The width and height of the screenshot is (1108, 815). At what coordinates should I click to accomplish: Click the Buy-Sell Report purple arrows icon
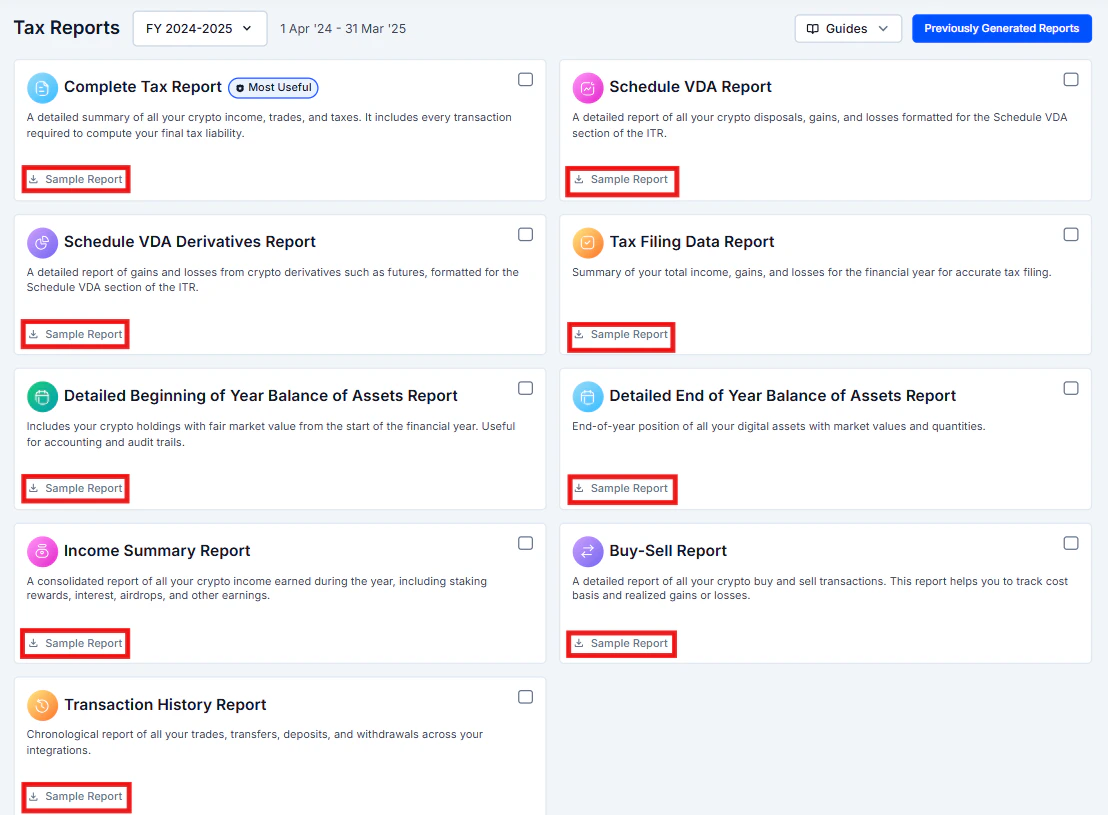588,551
